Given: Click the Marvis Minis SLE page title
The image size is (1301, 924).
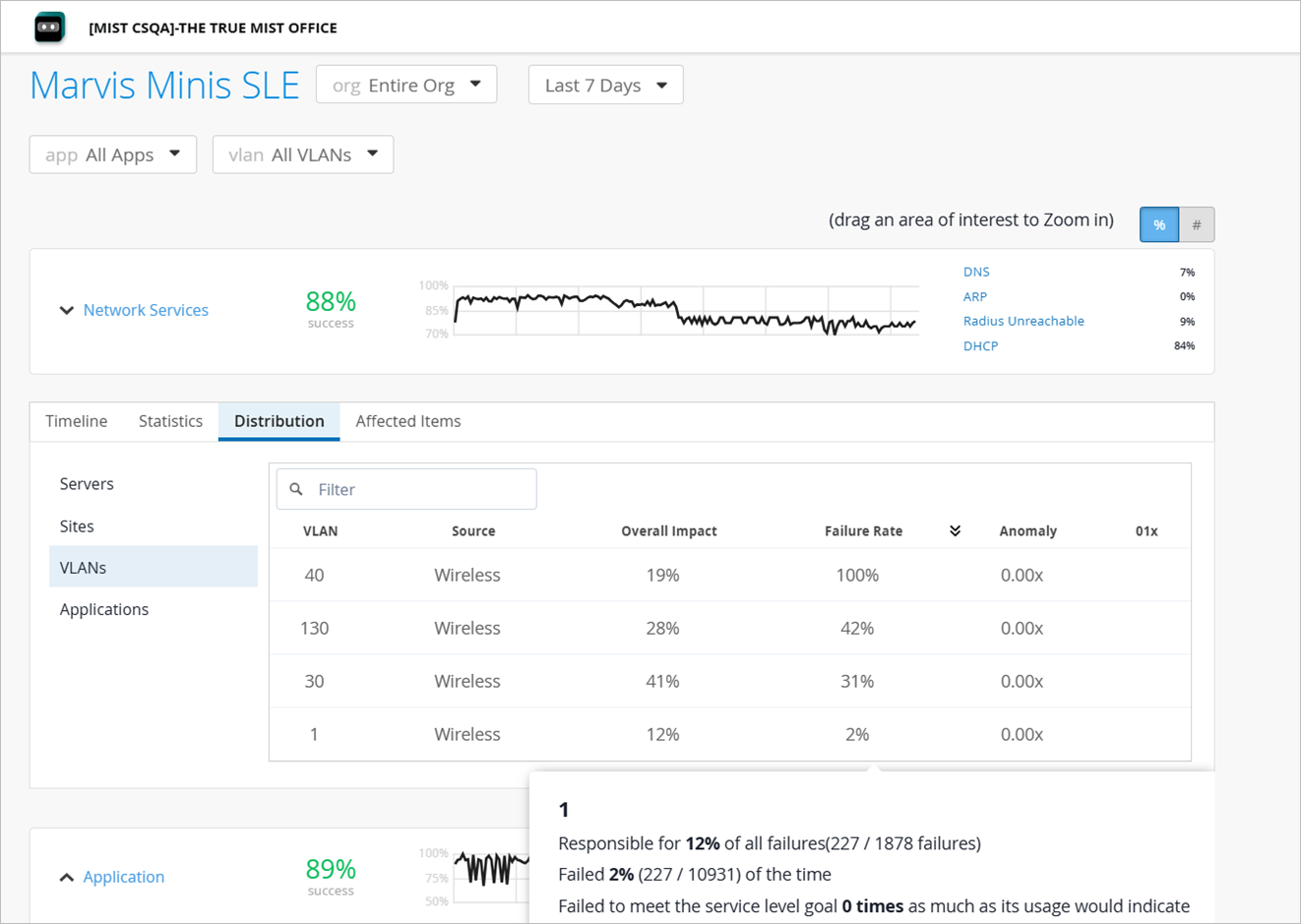Looking at the screenshot, I should click(164, 86).
